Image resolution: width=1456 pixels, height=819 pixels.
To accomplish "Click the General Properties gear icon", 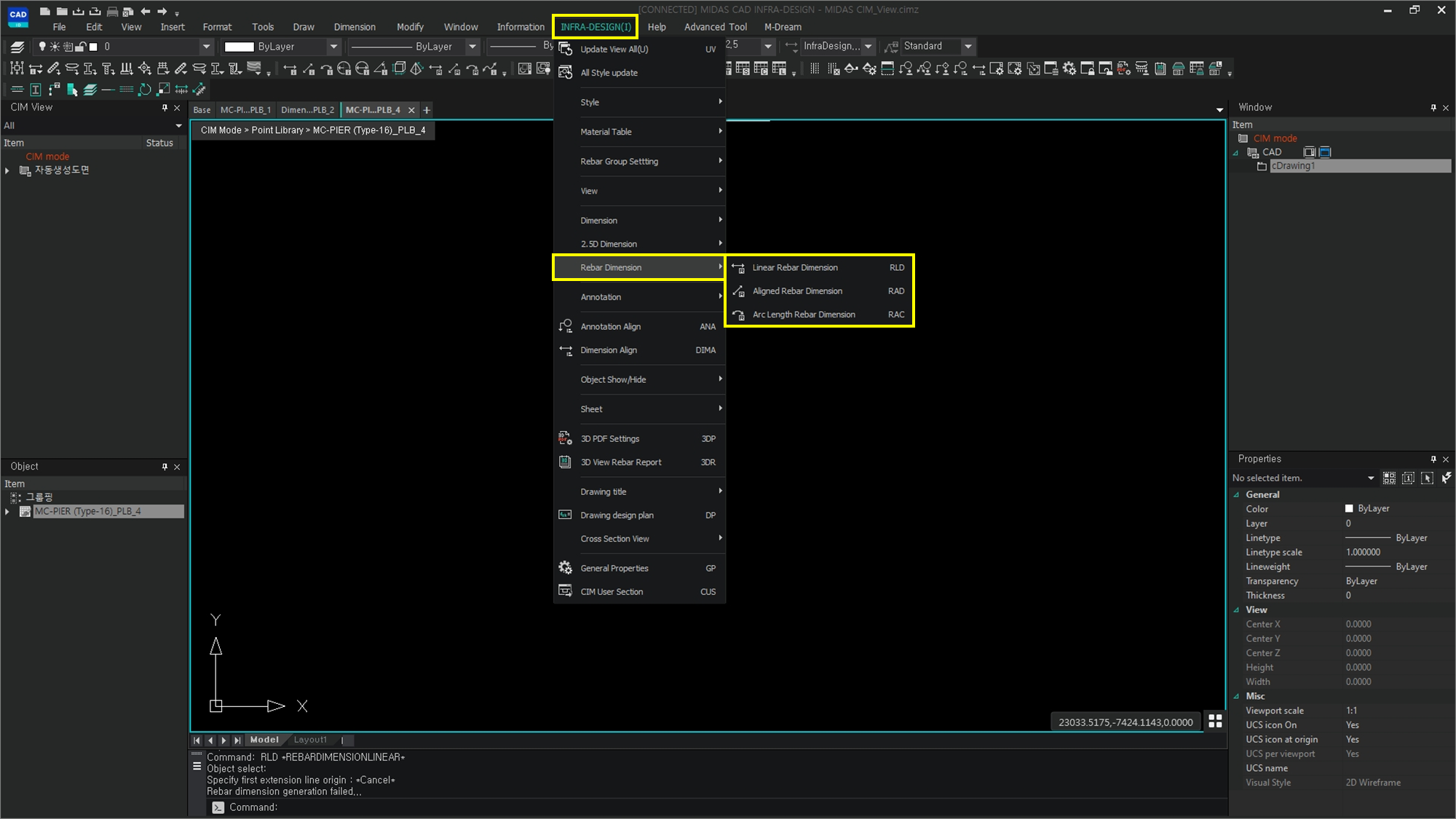I will click(566, 568).
